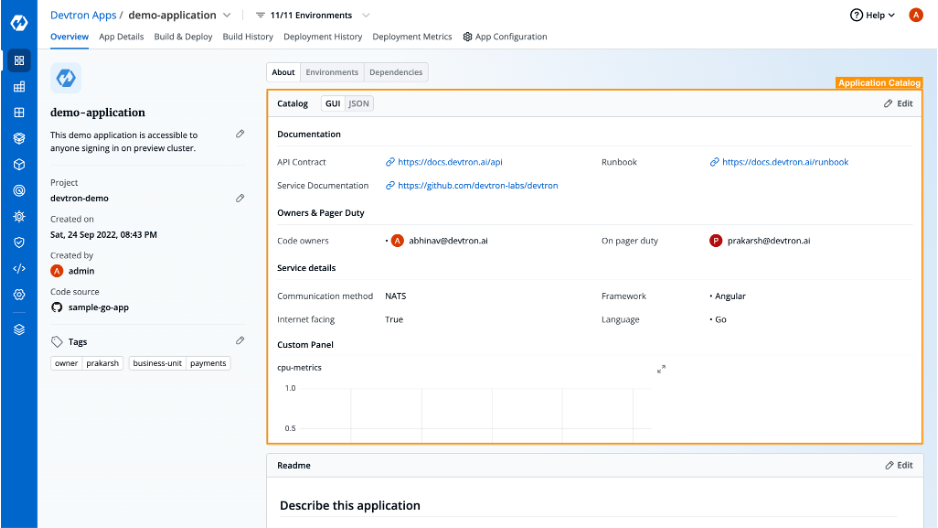Open the global settings gear in sidebar
938x528 pixels.
[x=19, y=294]
